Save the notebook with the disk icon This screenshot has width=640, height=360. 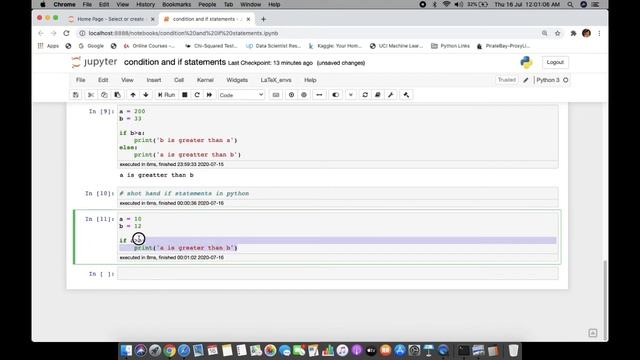click(76, 95)
